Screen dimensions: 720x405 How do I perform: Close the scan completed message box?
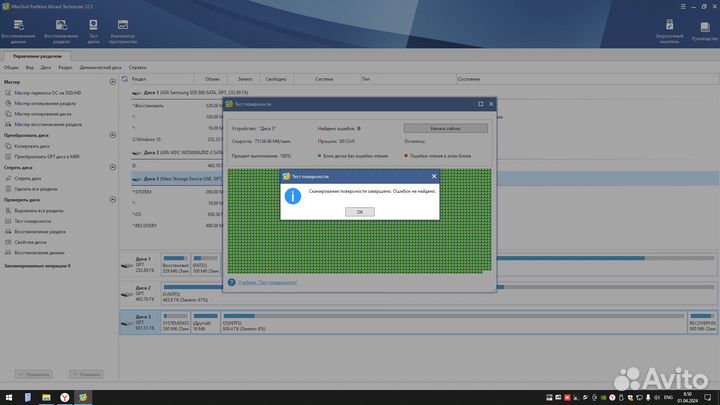359,212
